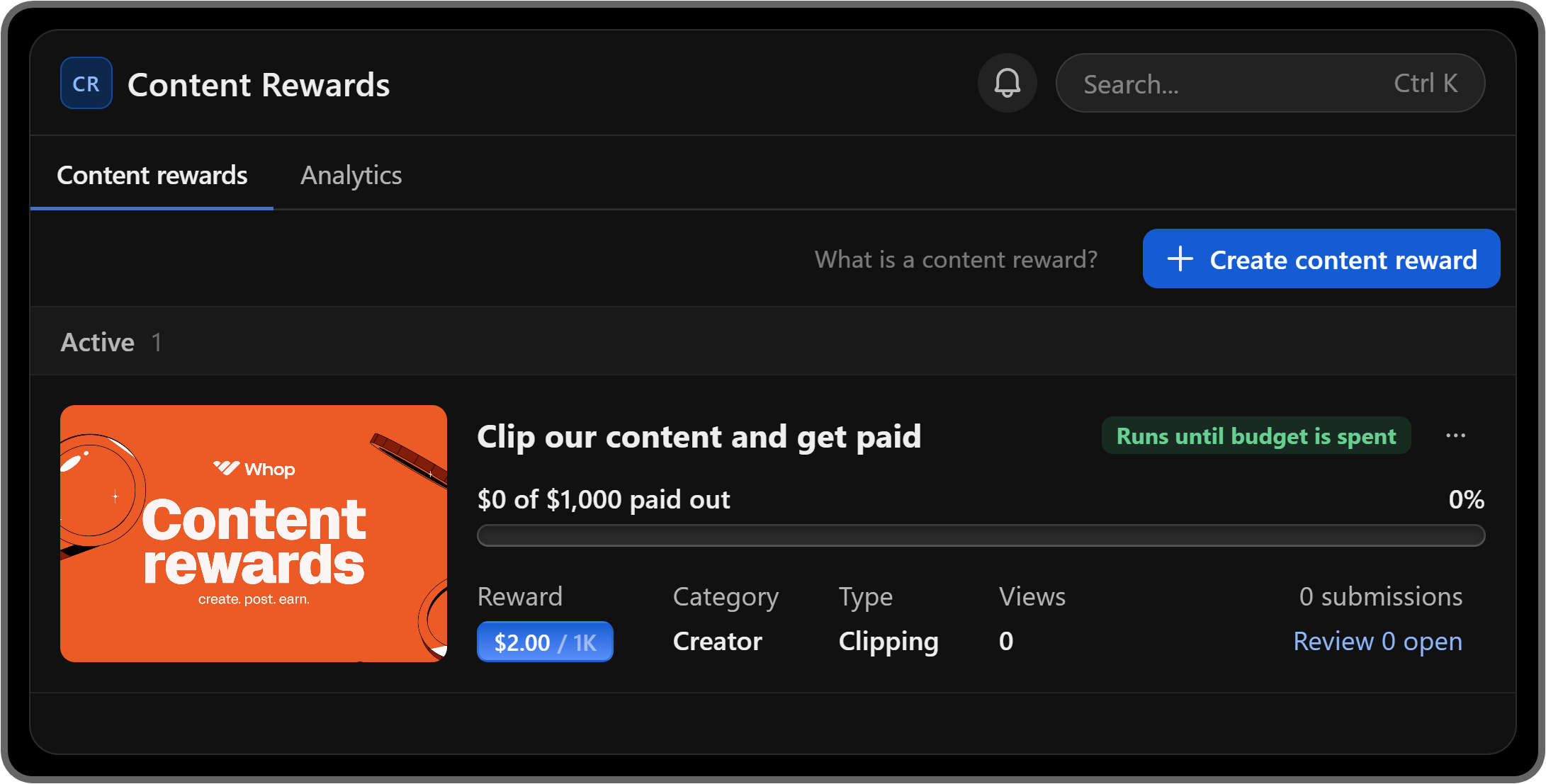Screen dimensions: 1546x784
Task: Open the Content rewards campaign thumbnail
Action: (x=254, y=533)
